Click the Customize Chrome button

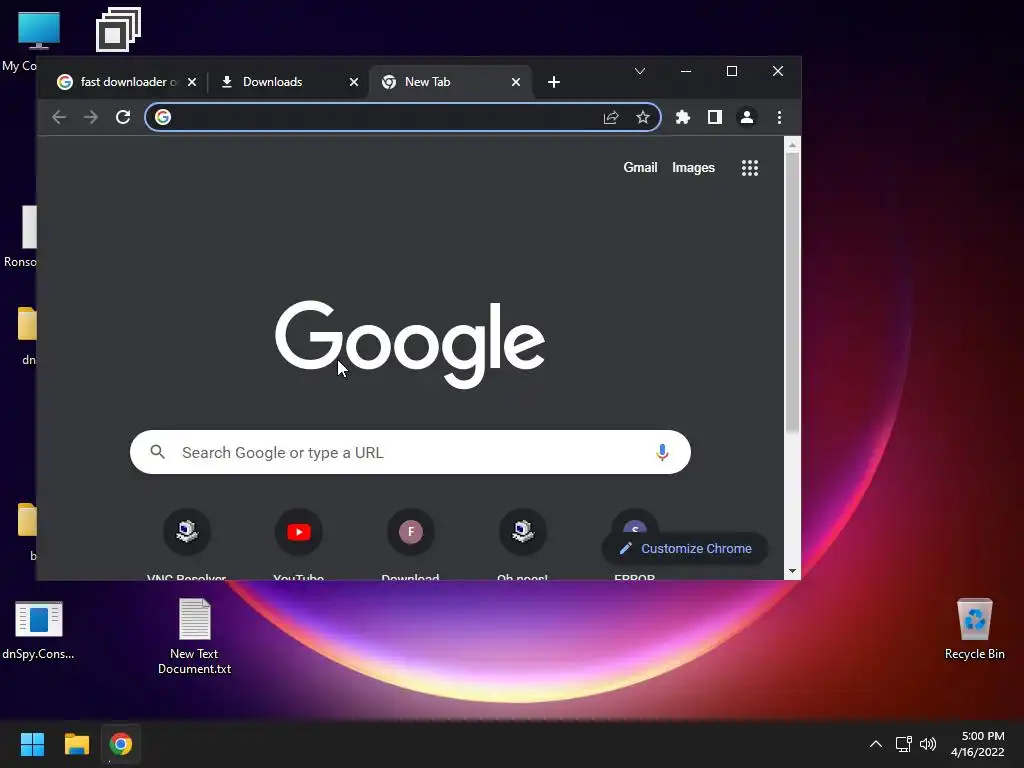pos(684,549)
